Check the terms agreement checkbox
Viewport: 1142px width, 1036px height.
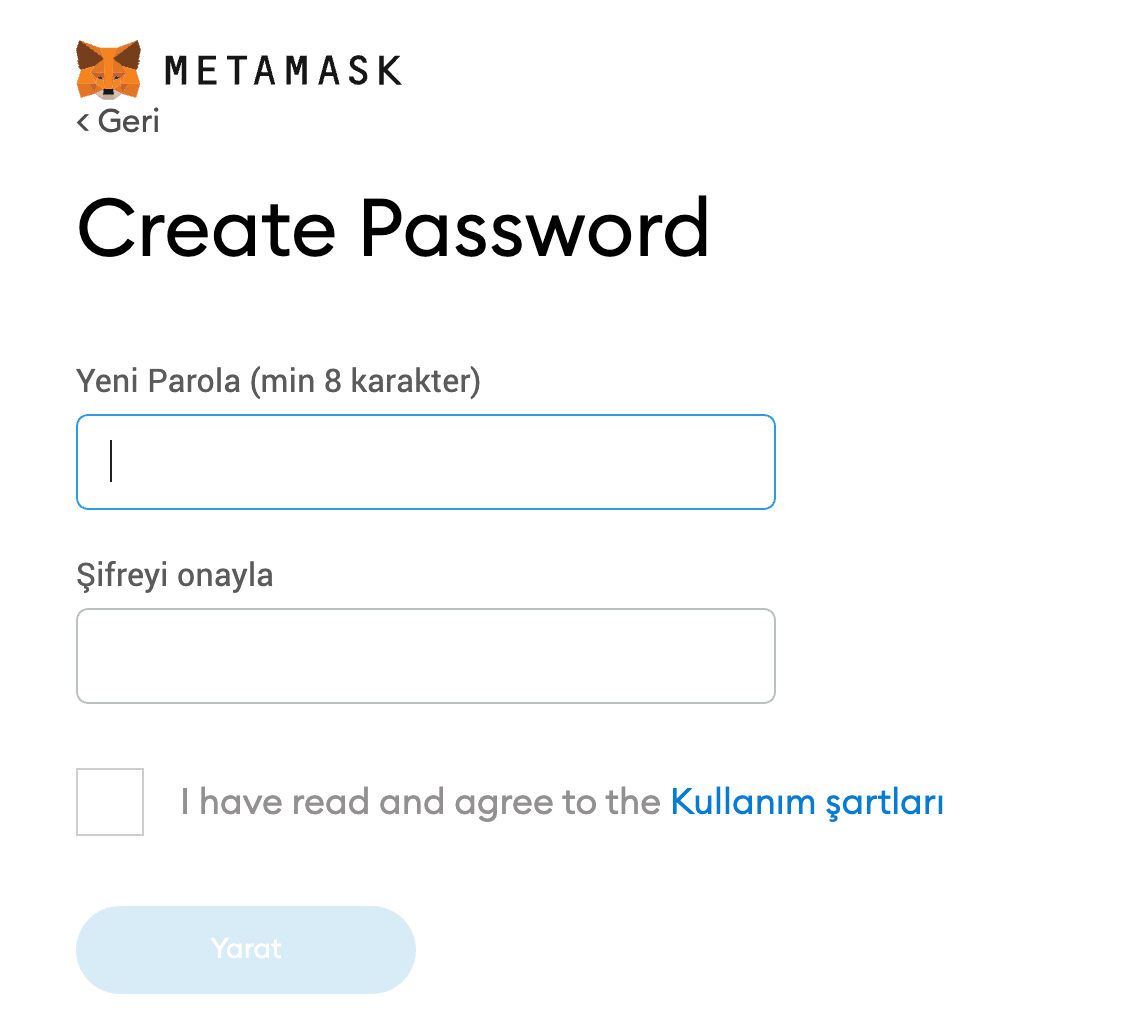pyautogui.click(x=110, y=801)
